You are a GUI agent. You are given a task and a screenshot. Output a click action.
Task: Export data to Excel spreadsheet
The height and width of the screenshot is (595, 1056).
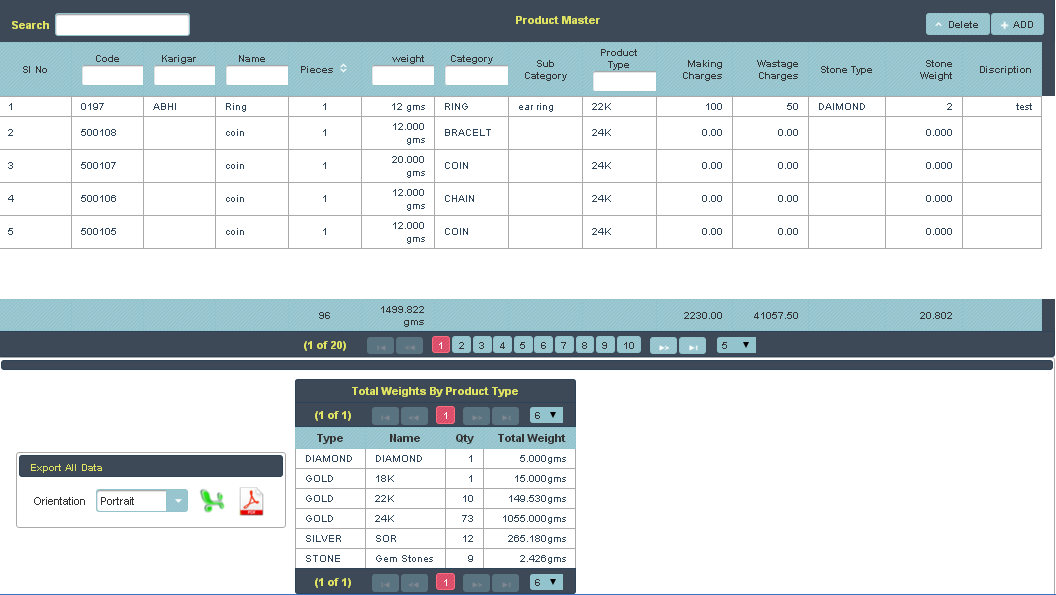pyautogui.click(x=212, y=501)
